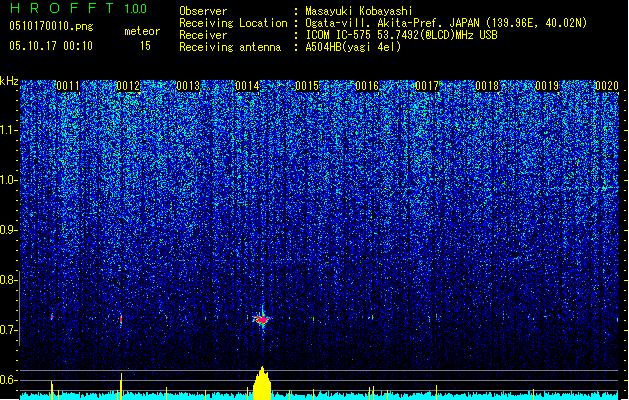
Task: Click the 0.7 kHz axis label
Action: (8, 330)
